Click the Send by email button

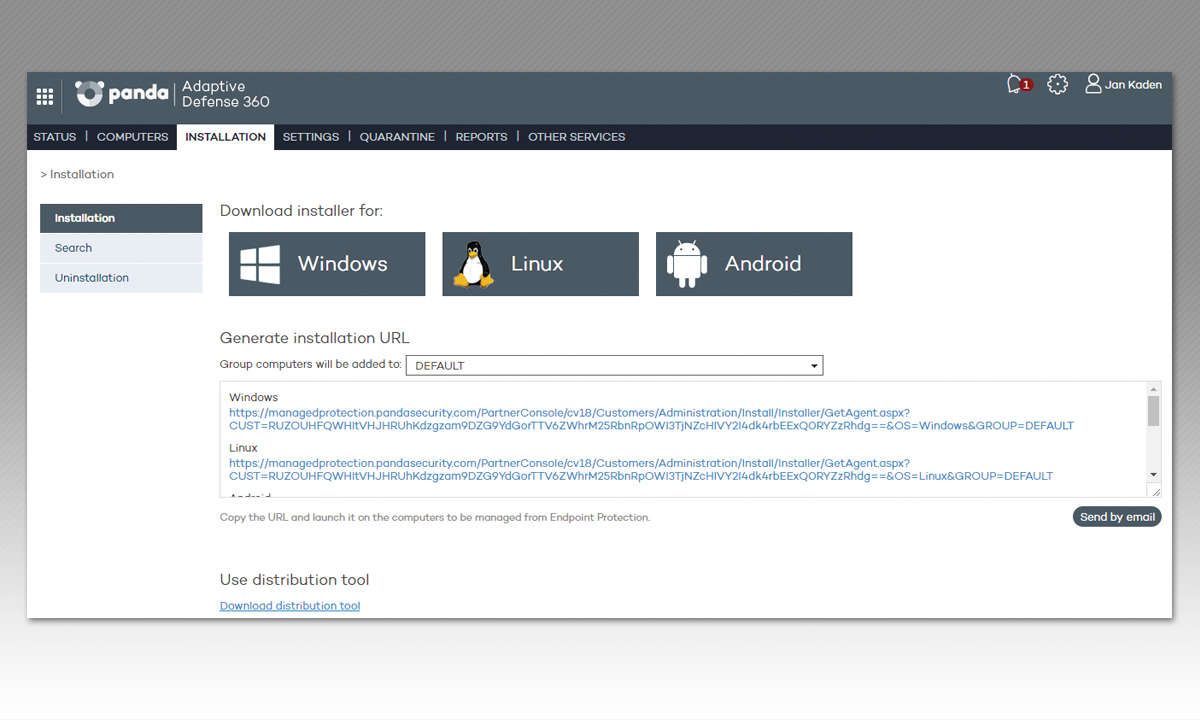(x=1117, y=517)
